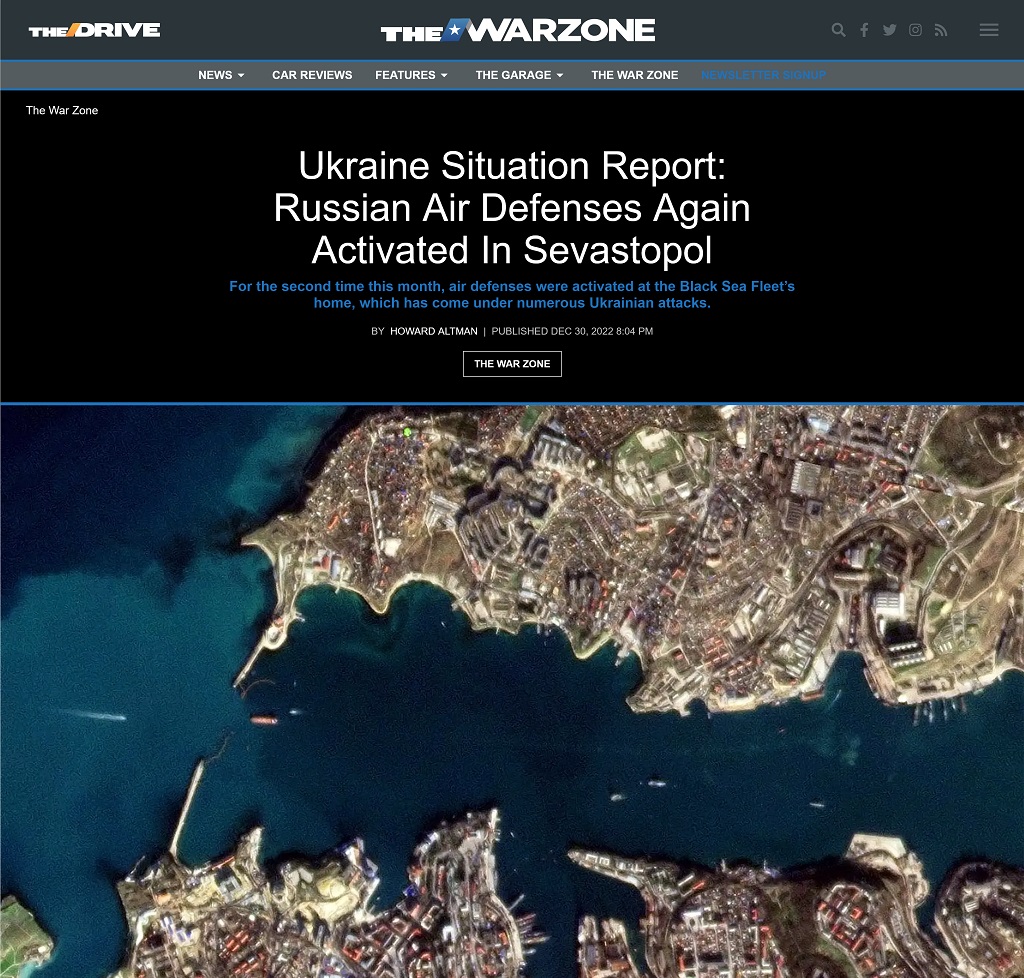Open the Sevastopol satellite image

point(512,691)
